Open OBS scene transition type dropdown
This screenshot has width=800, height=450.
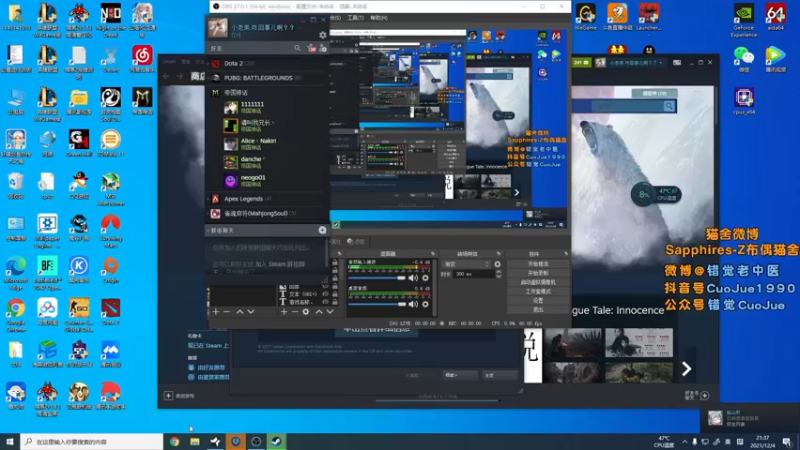click(x=467, y=264)
